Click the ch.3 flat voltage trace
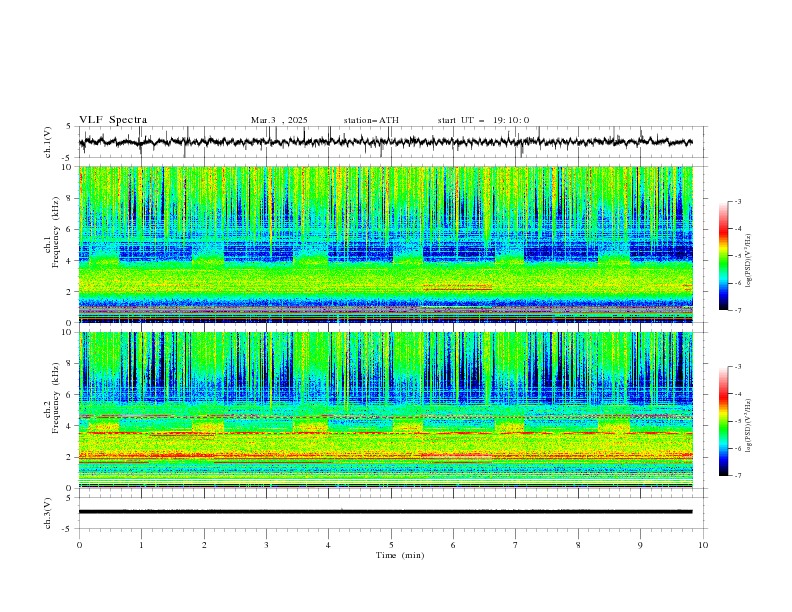The height and width of the screenshot is (612, 792). [386, 512]
